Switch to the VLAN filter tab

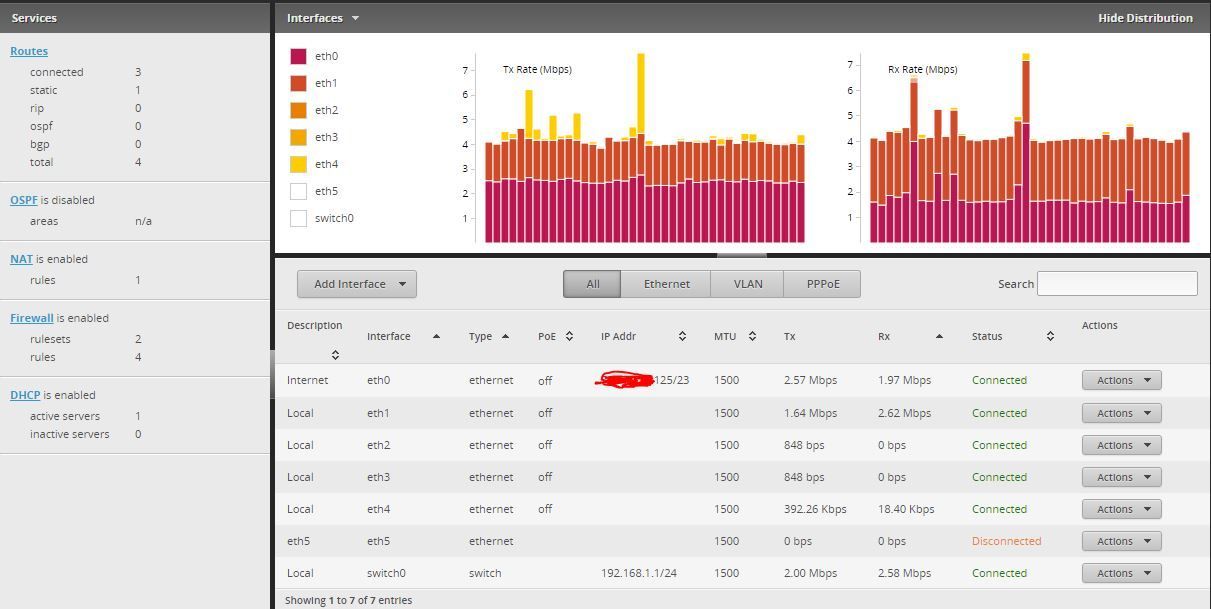tap(747, 284)
